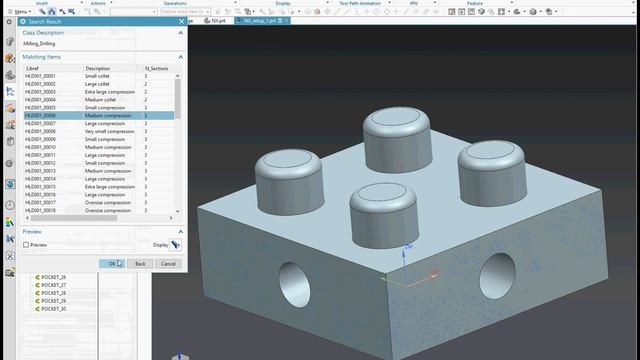The height and width of the screenshot is (360, 640).
Task: Select row HLD001_00015 Extra large compression
Action: point(99,187)
